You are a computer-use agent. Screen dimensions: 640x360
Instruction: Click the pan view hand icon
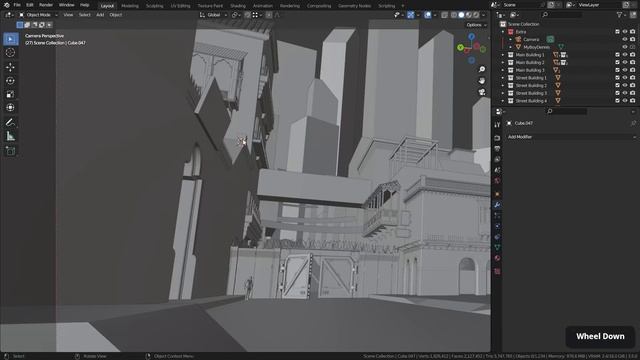(x=482, y=80)
